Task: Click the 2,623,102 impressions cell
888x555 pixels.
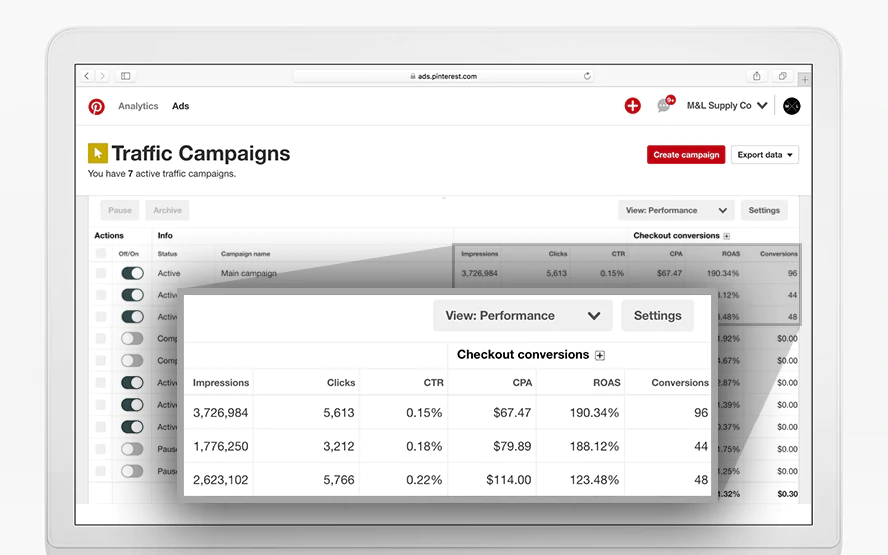Action: point(220,480)
